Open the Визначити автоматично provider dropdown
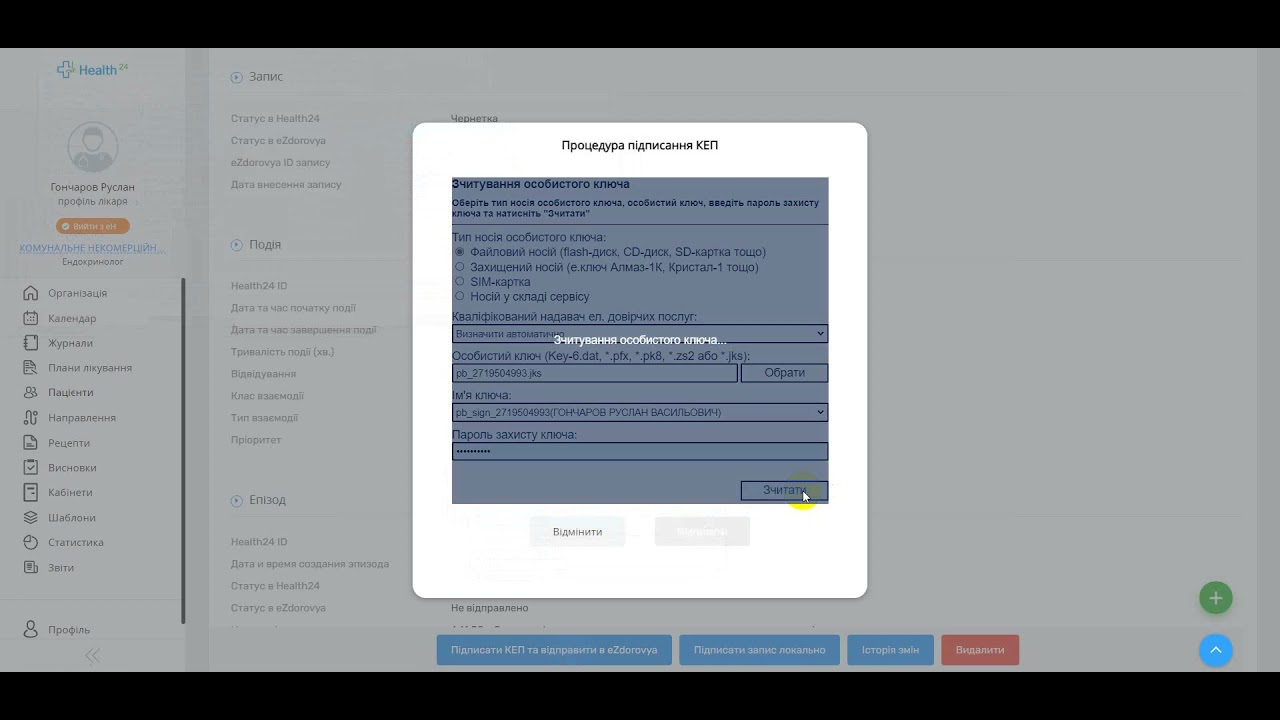This screenshot has width=1280, height=720. 640,334
